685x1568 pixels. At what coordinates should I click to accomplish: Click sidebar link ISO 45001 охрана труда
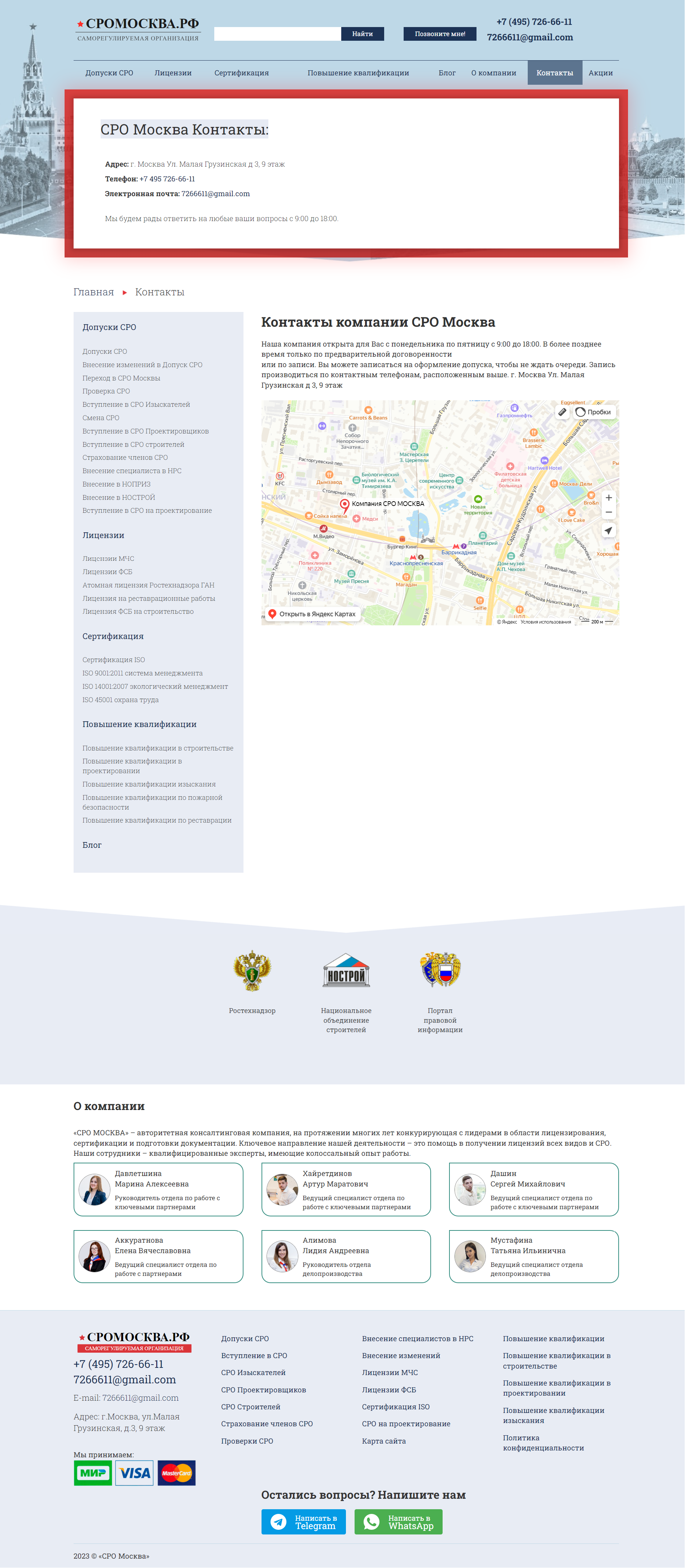tap(120, 700)
